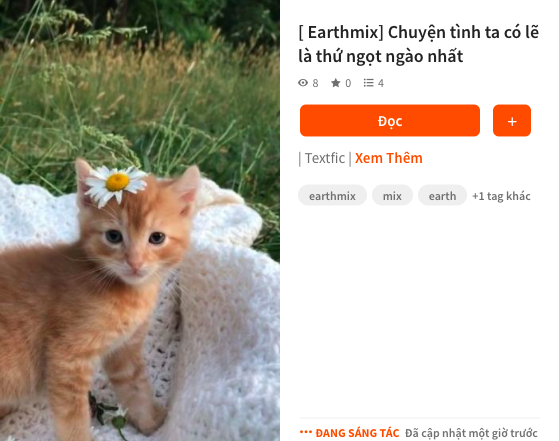559x441 pixels.
Task: Expand description via Xem Thêm
Action: click(389, 158)
